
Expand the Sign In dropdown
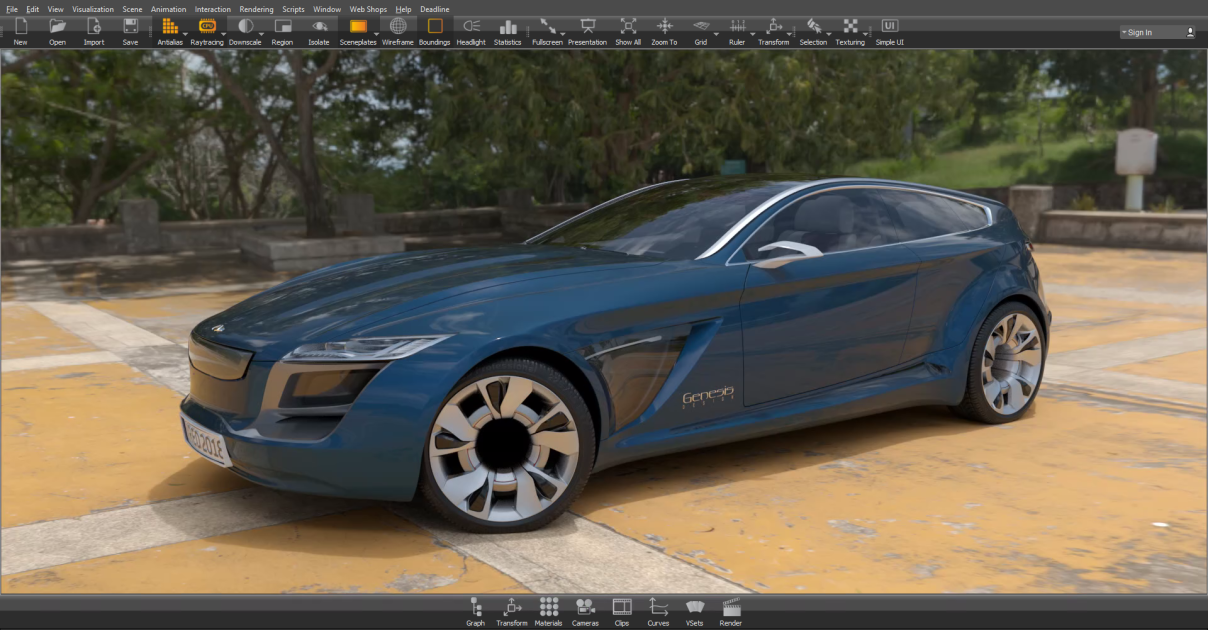point(1126,31)
